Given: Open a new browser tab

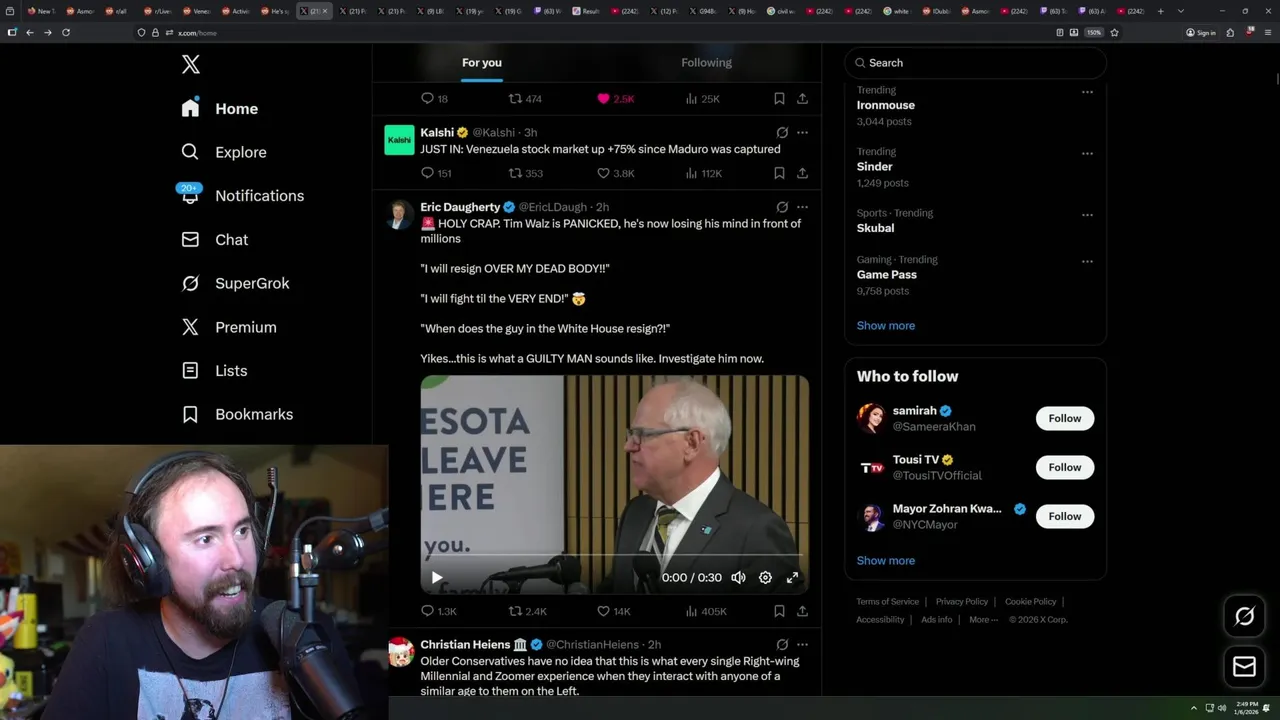Looking at the screenshot, I should click(1160, 11).
